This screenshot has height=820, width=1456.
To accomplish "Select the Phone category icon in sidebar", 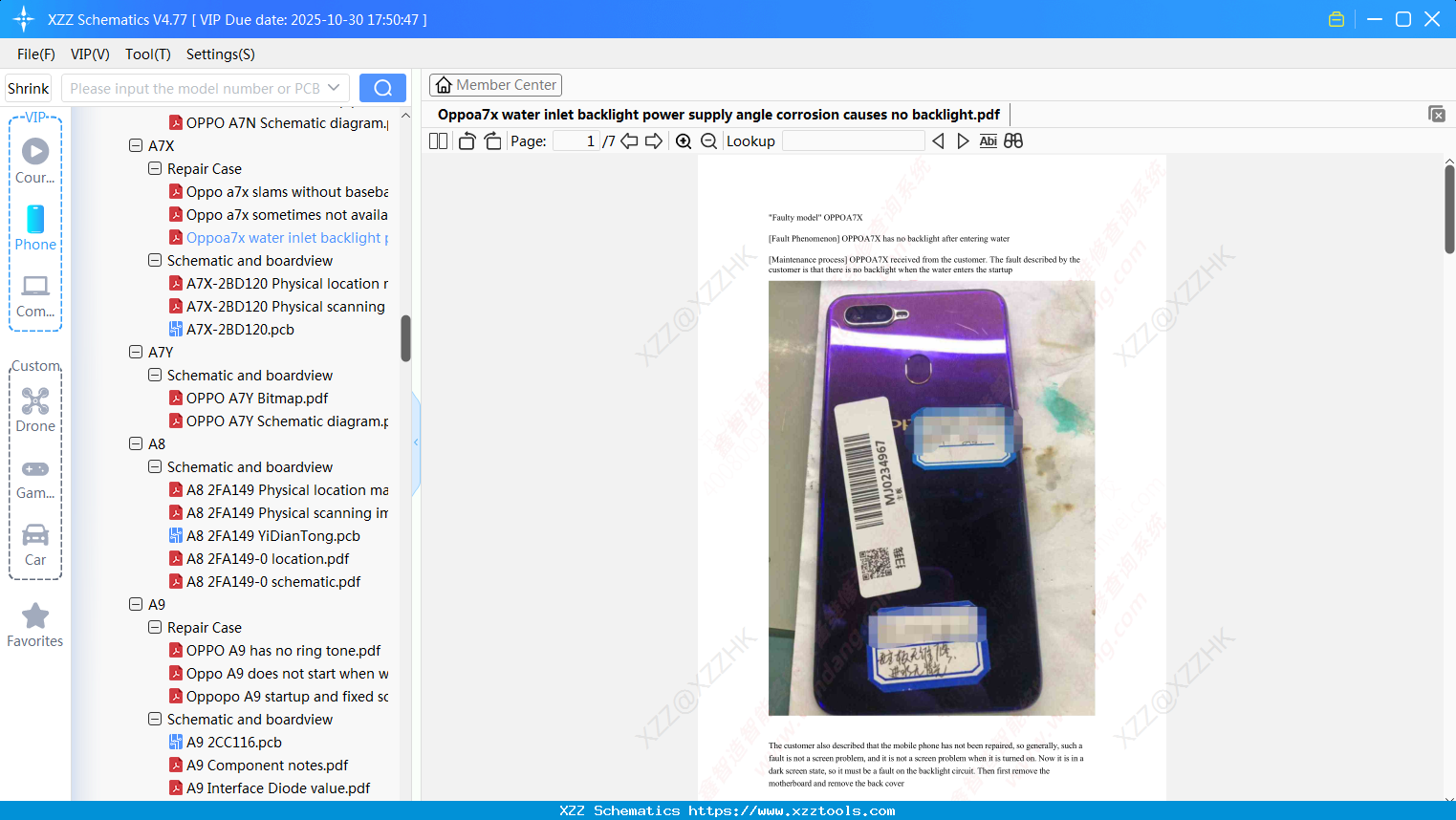I will pyautogui.click(x=34, y=227).
